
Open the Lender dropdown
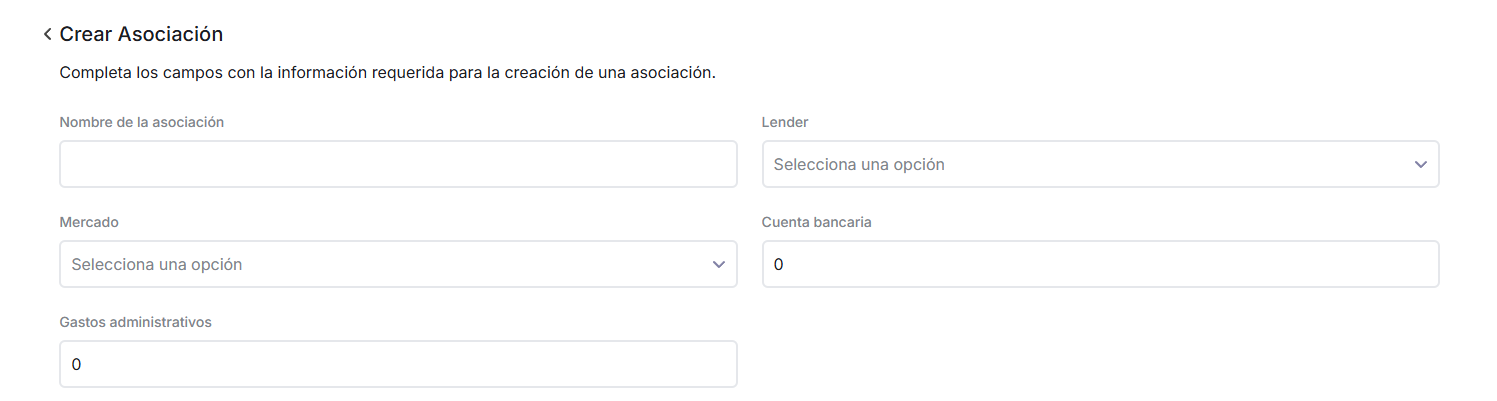pos(1100,164)
